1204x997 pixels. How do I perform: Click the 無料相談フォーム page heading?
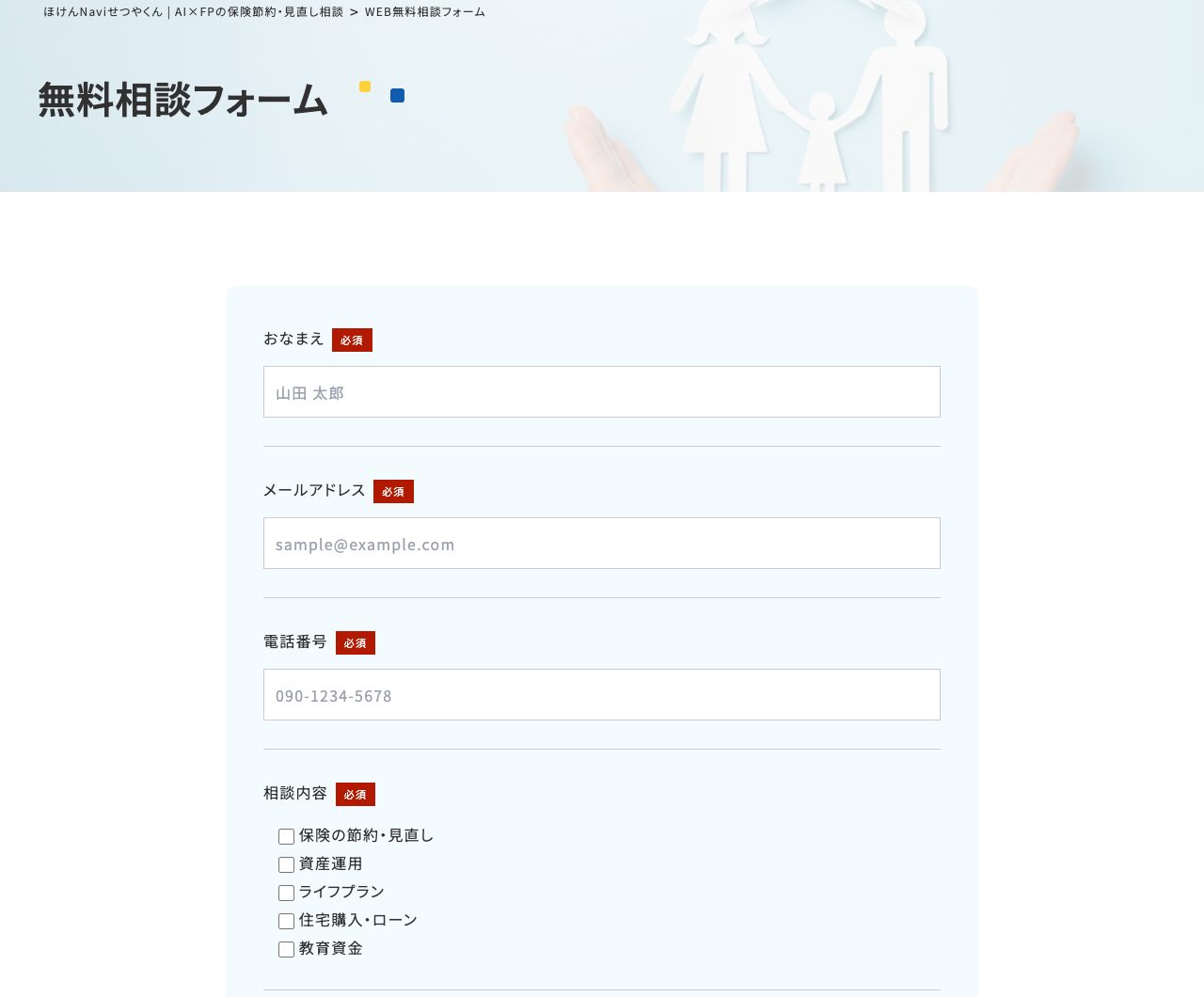click(182, 100)
